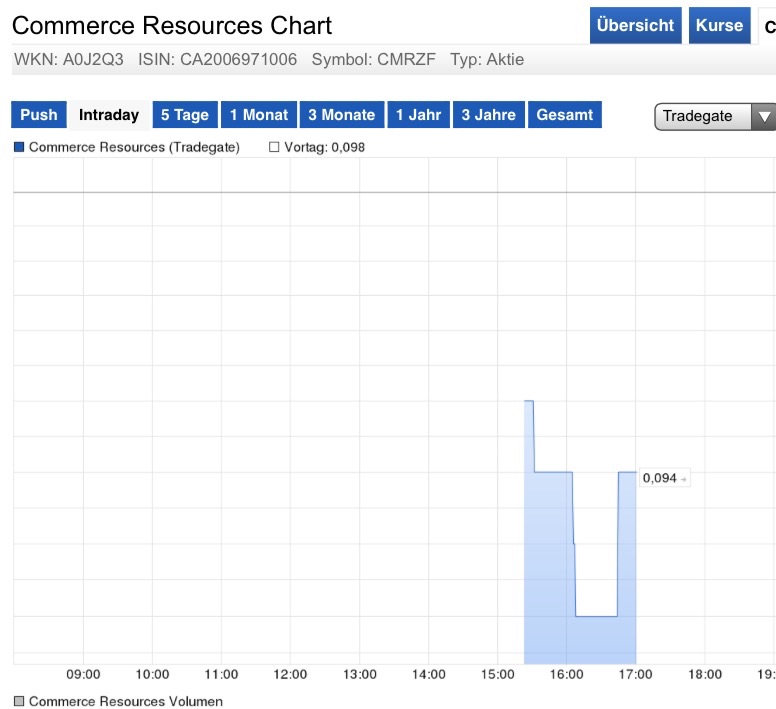776x709 pixels.
Task: Switch chart to 1 Jahr
Action: (418, 115)
